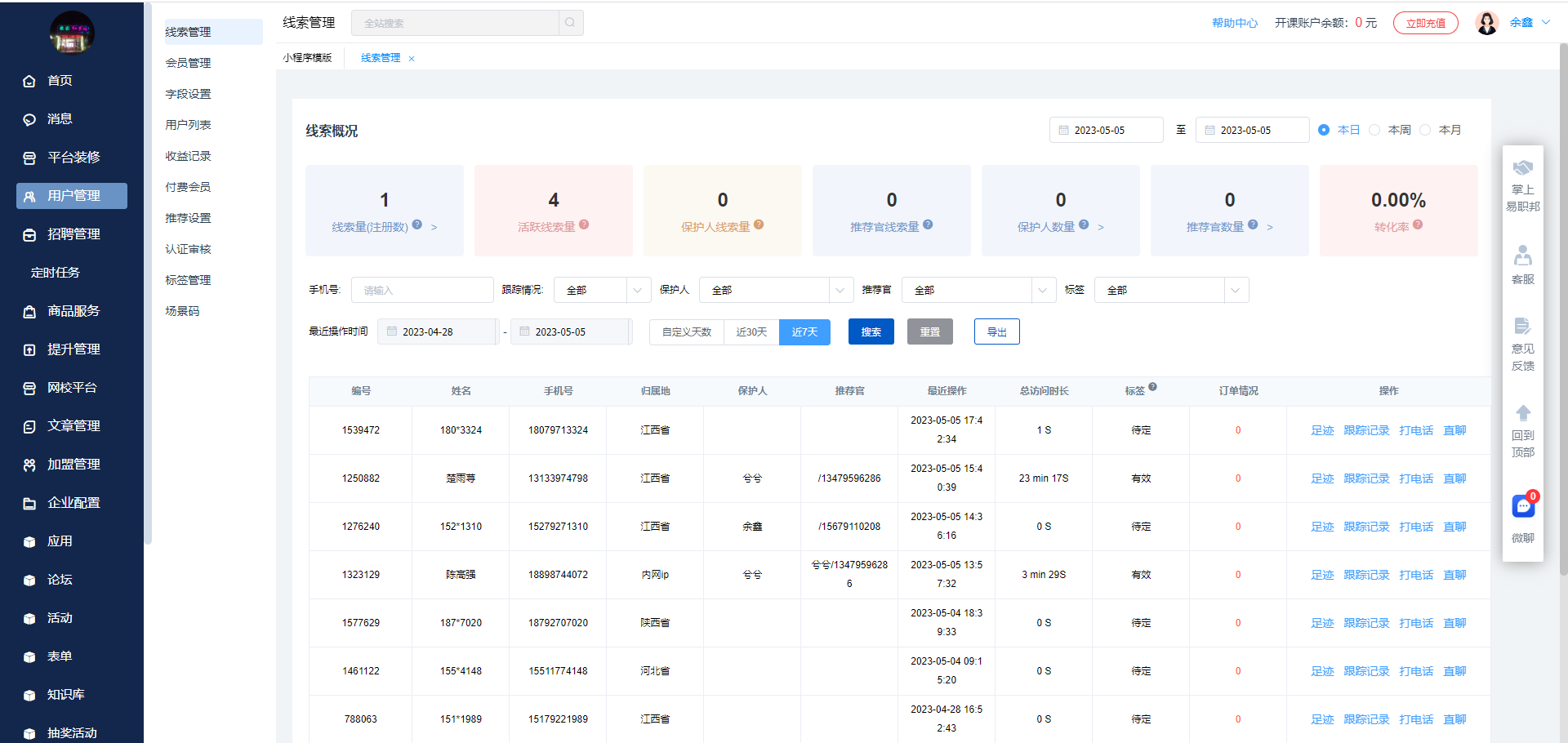Screen dimensions: 1568x743
Task: Click the 知识库 cube icon
Action: [29, 695]
